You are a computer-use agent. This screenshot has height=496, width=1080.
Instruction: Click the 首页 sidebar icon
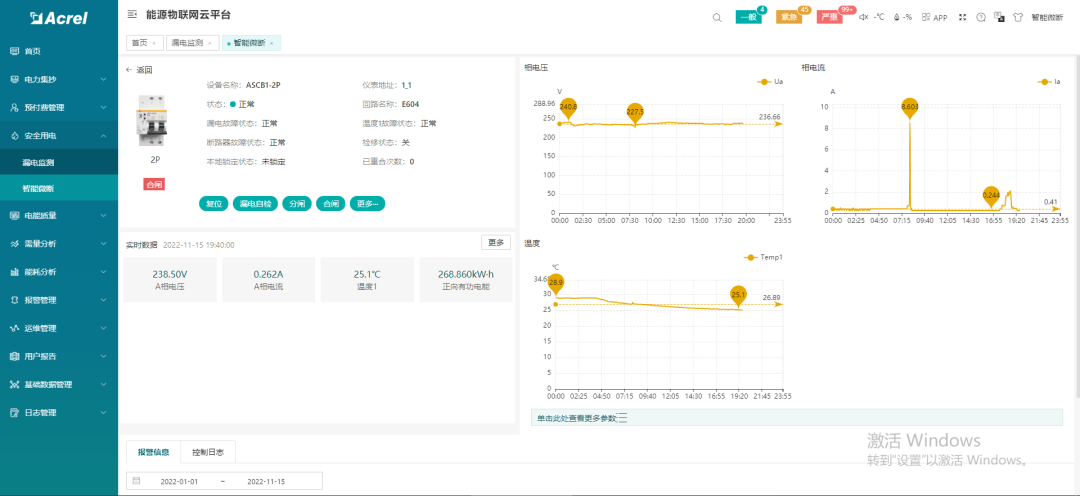pyautogui.click(x=14, y=51)
